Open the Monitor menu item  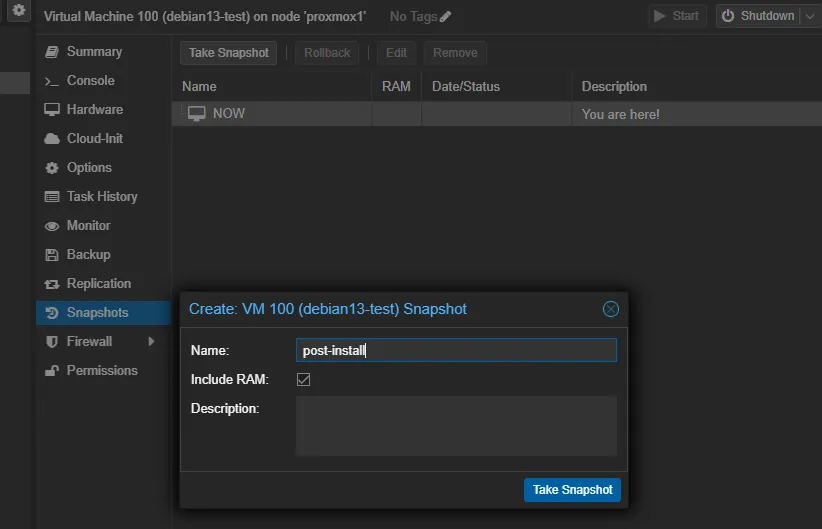tap(103, 226)
